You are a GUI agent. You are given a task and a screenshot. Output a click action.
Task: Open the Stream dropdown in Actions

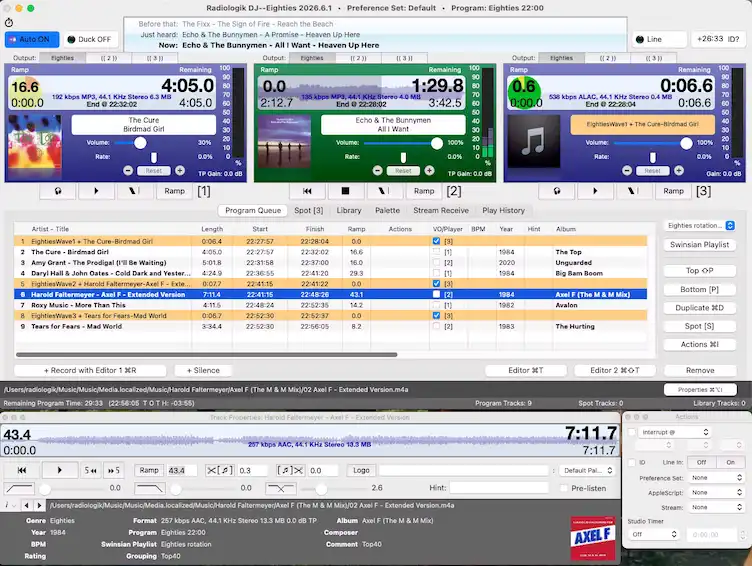716,507
